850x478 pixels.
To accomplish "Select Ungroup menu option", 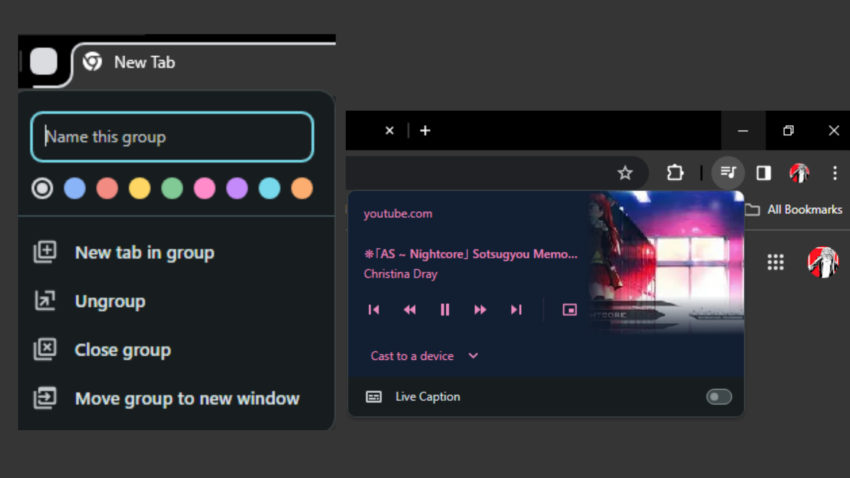I will pos(109,301).
